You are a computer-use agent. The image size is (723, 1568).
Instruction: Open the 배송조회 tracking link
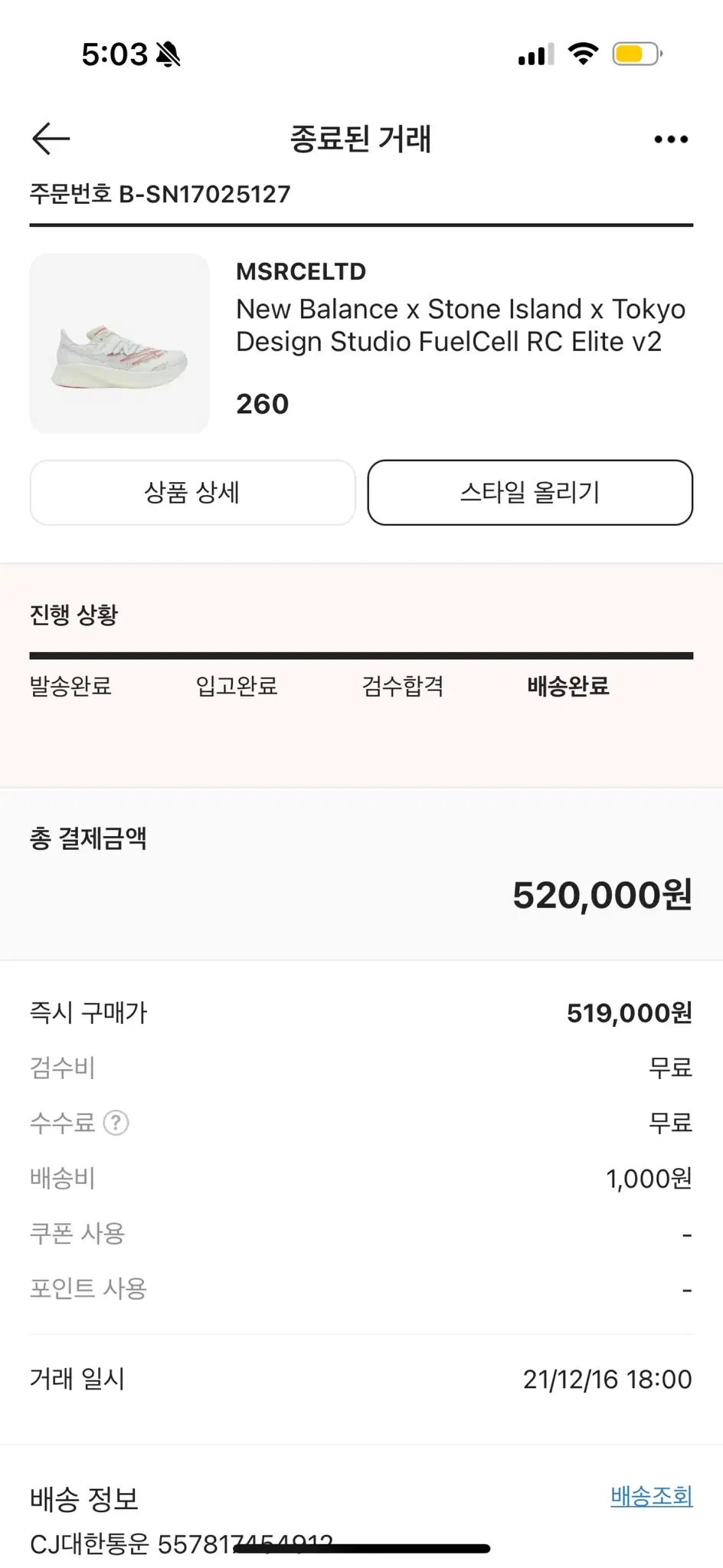652,1495
